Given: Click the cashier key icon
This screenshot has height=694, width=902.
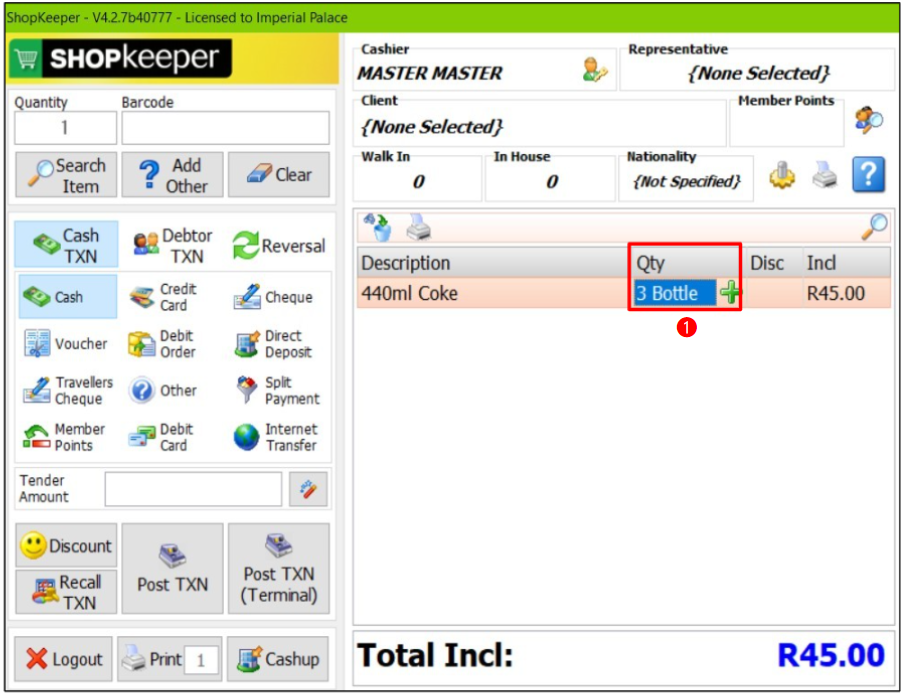Looking at the screenshot, I should (x=594, y=70).
